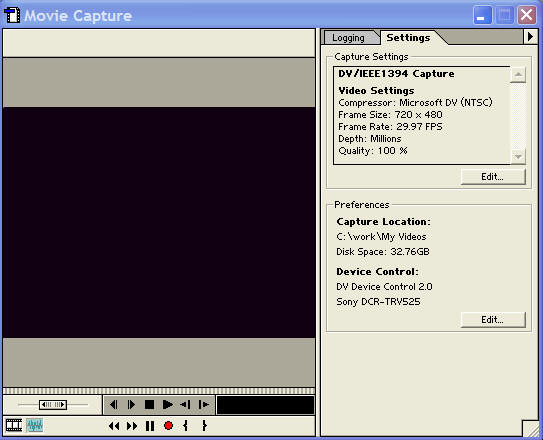This screenshot has width=543, height=440.
Task: Edit the Preferences device control
Action: coord(493,320)
